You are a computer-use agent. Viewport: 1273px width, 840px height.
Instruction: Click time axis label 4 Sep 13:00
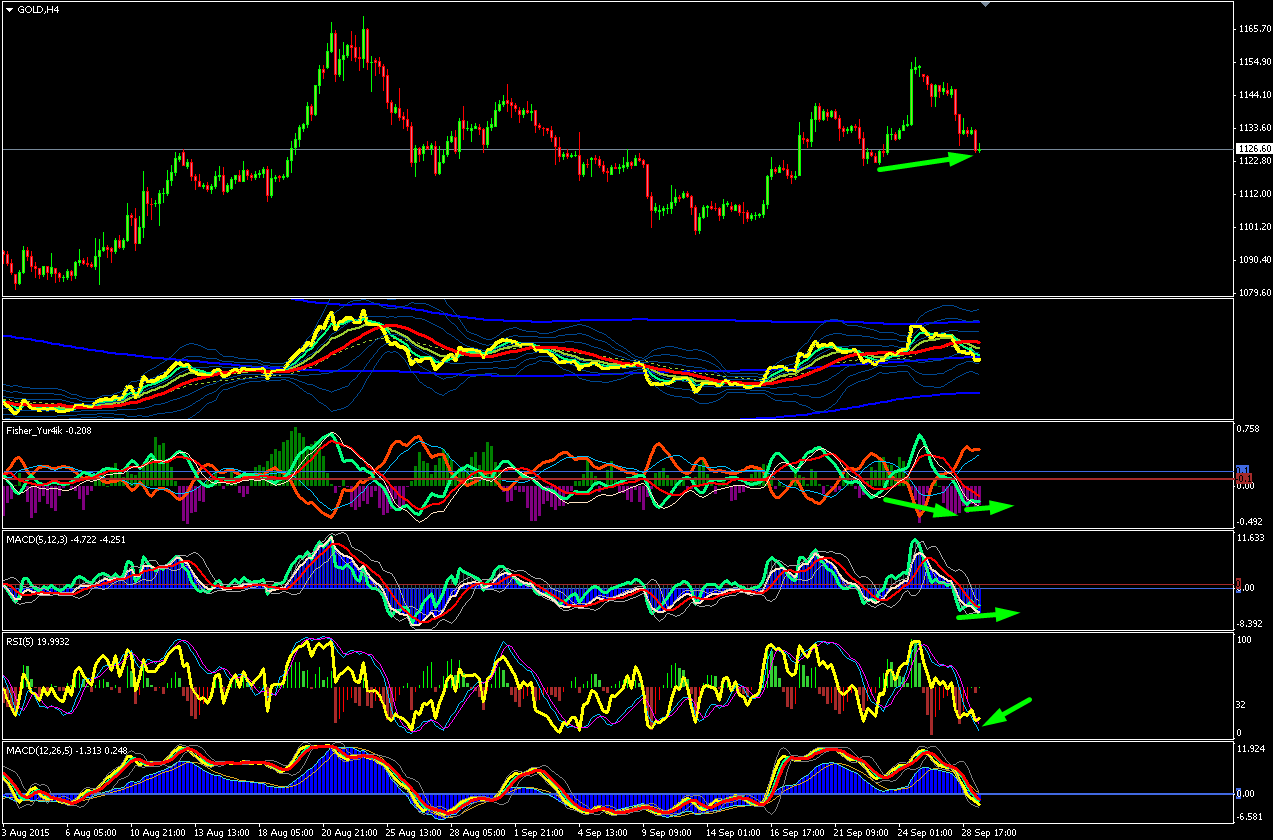click(x=605, y=832)
